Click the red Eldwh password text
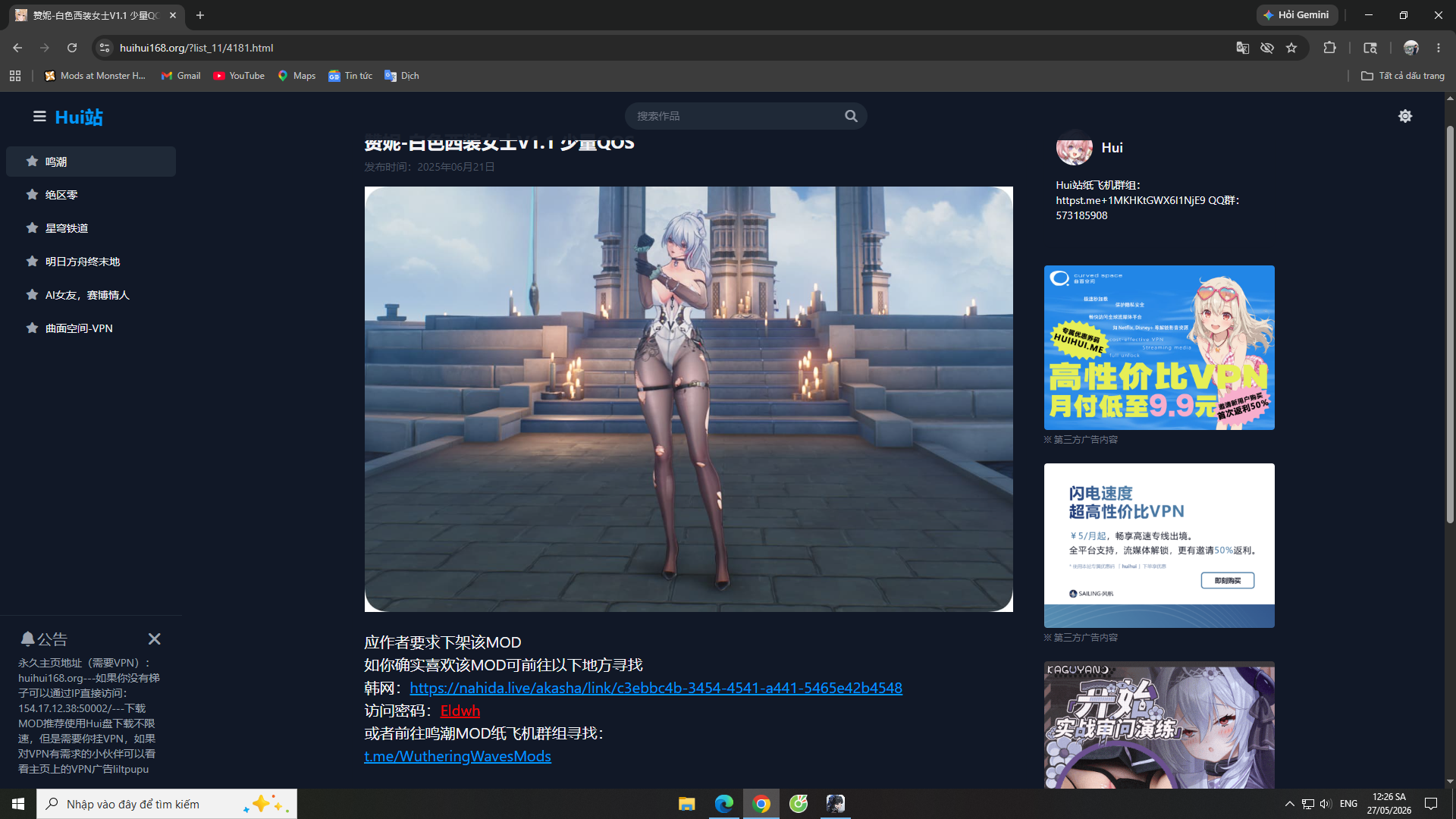The image size is (1456, 819). (460, 711)
